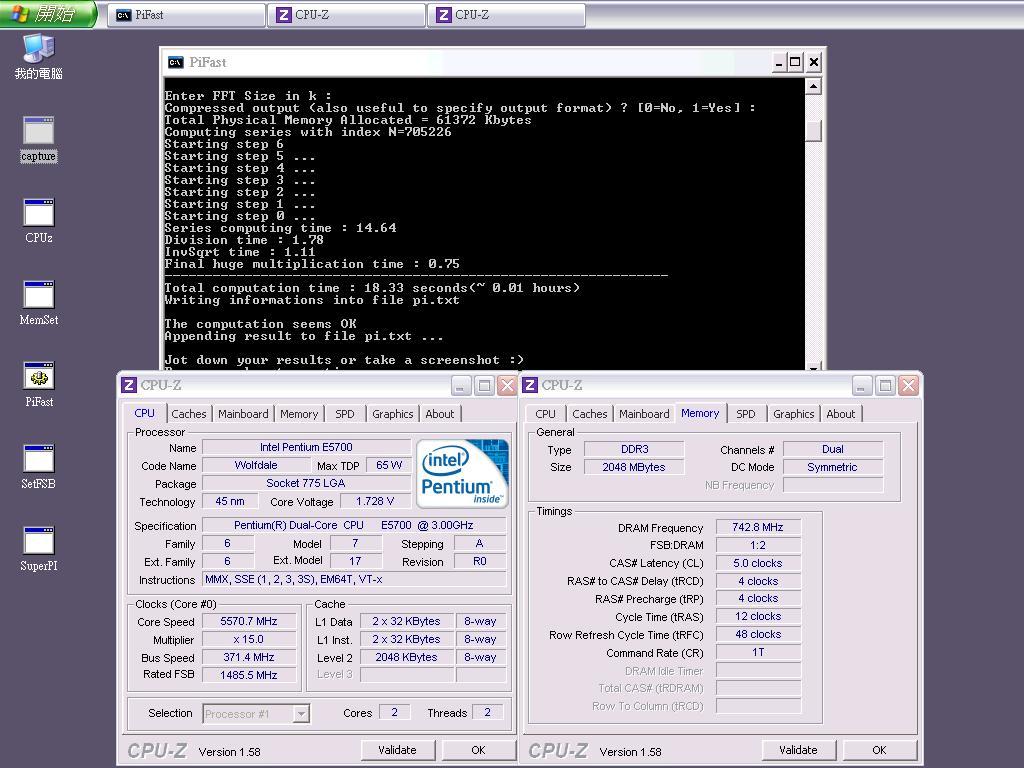Open Graphics tab in right CPU-Z
Image resolution: width=1024 pixels, height=768 pixels.
[x=793, y=414]
